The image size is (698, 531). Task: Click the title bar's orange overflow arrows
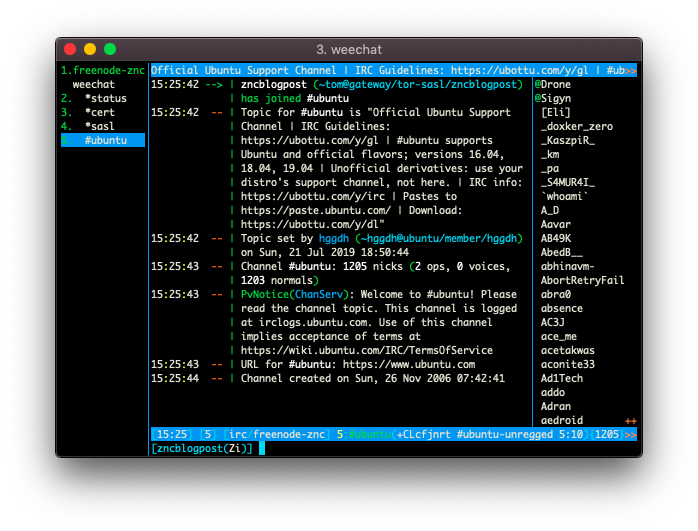[x=630, y=71]
